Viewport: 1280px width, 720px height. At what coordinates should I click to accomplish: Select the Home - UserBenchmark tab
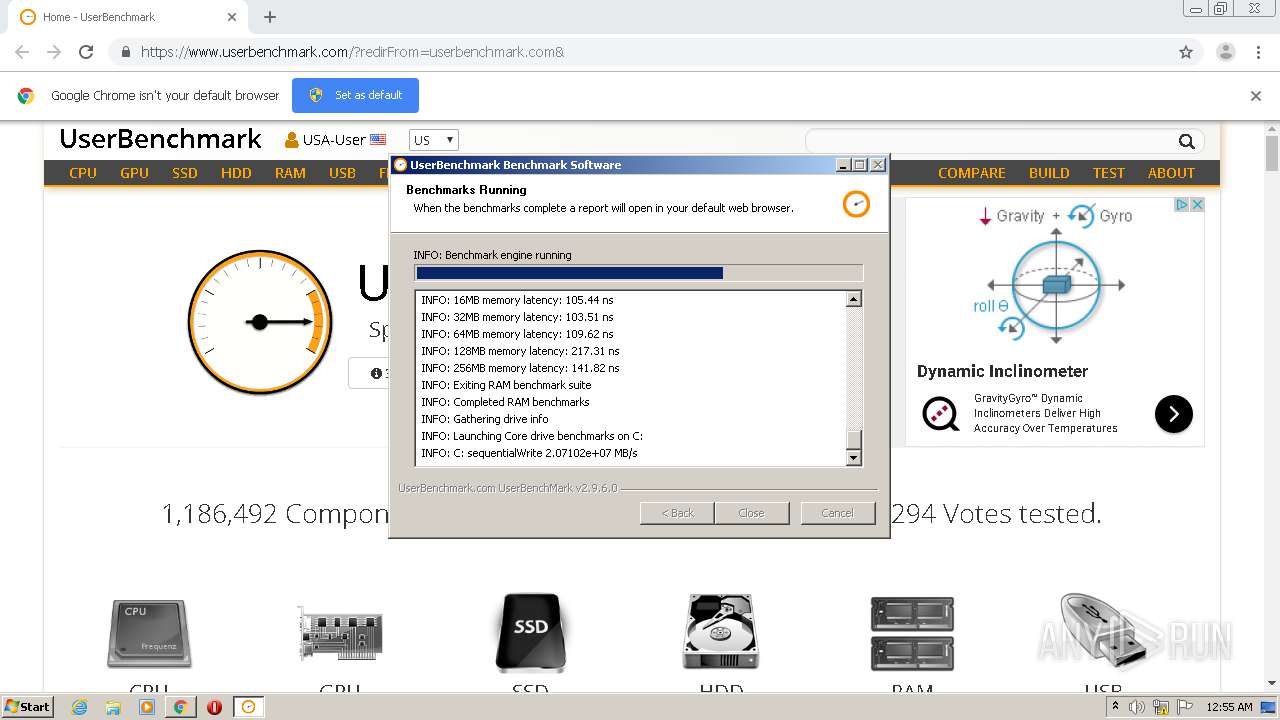pos(128,17)
